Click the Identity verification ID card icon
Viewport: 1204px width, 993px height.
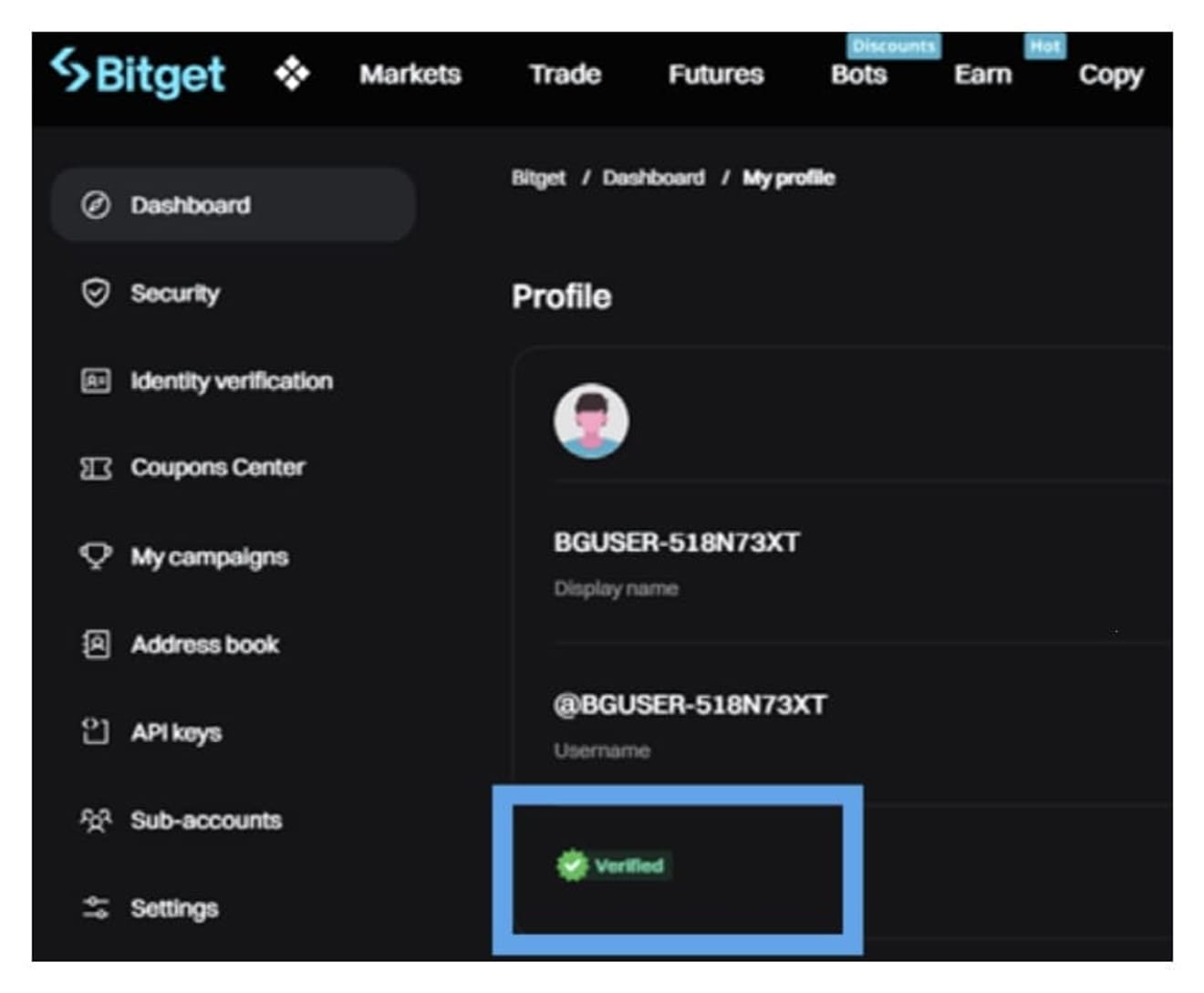click(96, 380)
